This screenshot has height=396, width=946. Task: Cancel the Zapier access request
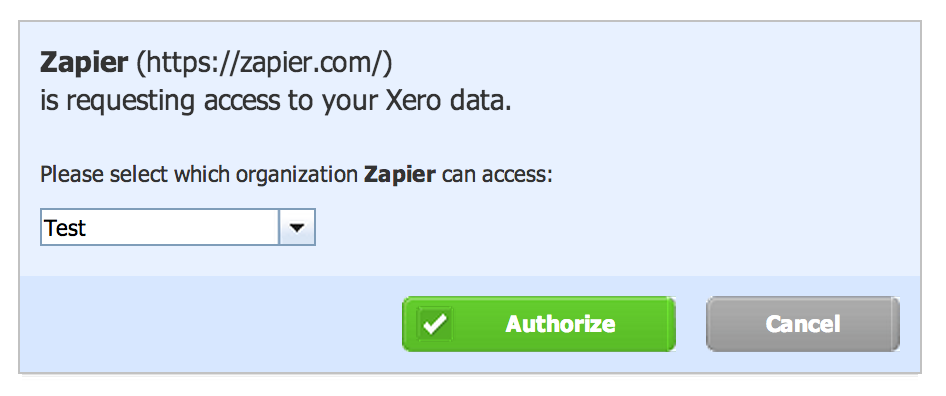[x=802, y=324]
